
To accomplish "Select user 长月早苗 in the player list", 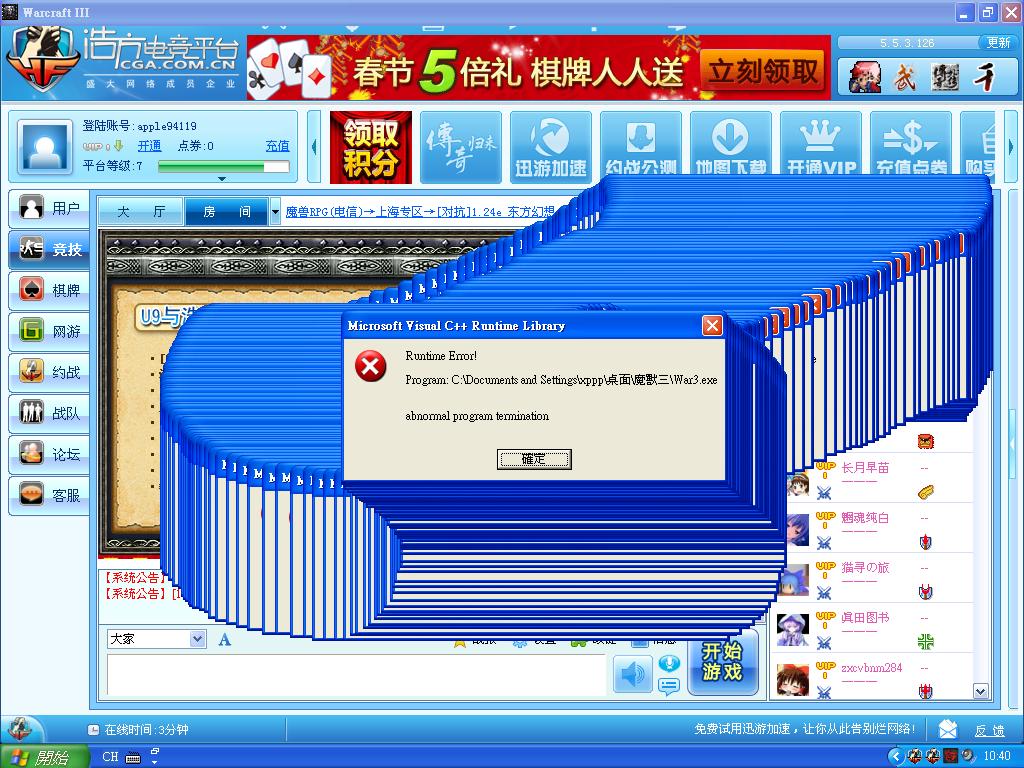I will [865, 468].
